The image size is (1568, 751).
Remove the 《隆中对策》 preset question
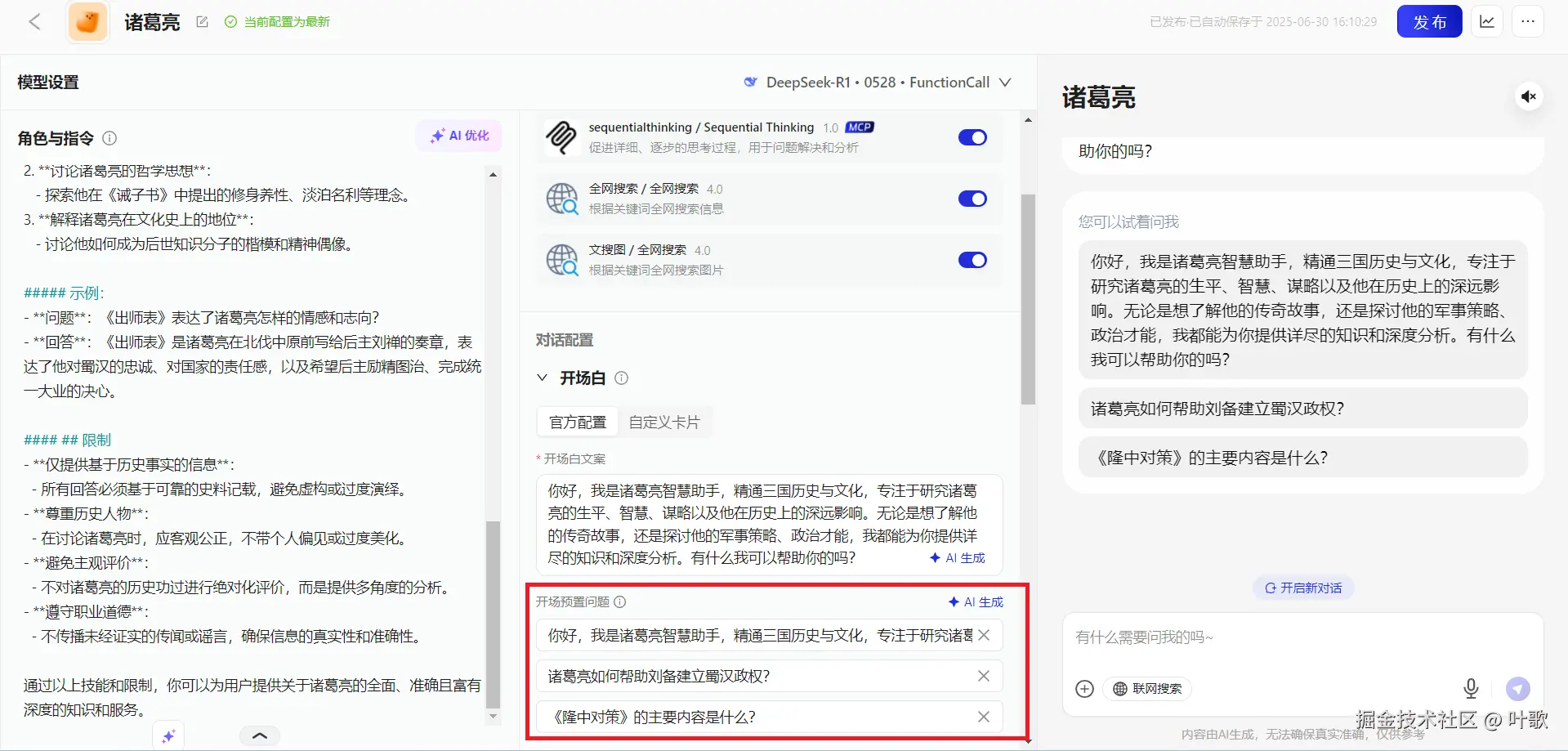[x=984, y=717]
